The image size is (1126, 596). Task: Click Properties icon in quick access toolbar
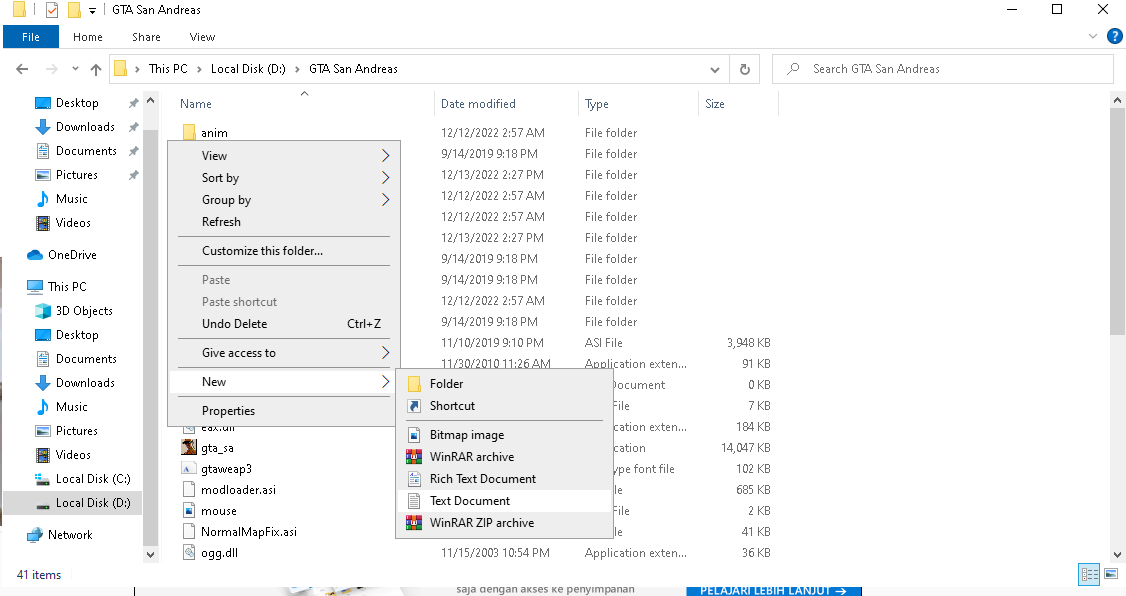(52, 10)
